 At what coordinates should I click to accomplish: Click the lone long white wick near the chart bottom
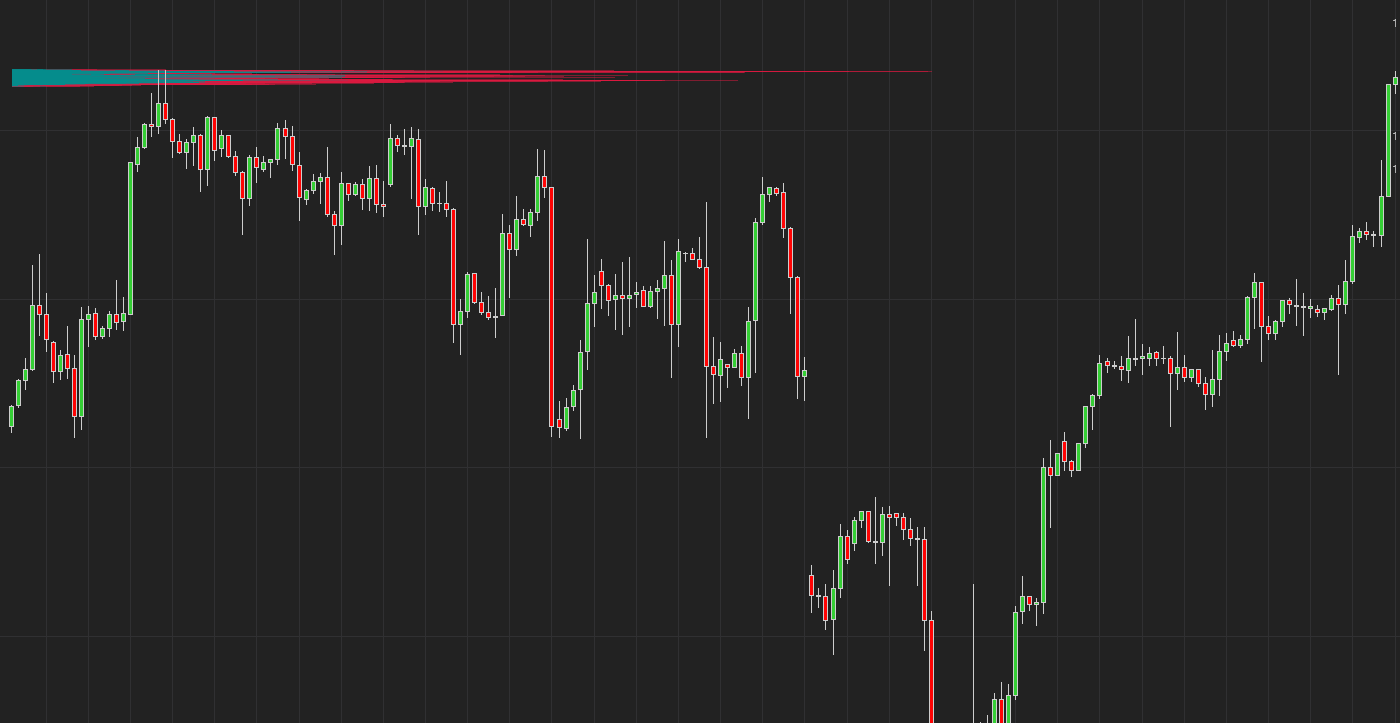tap(973, 650)
